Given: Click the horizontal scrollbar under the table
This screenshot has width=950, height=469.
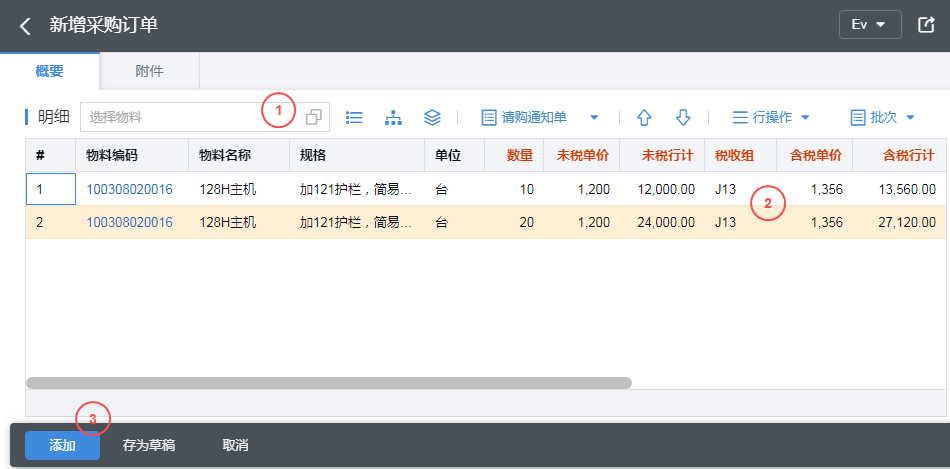Looking at the screenshot, I should (328, 383).
